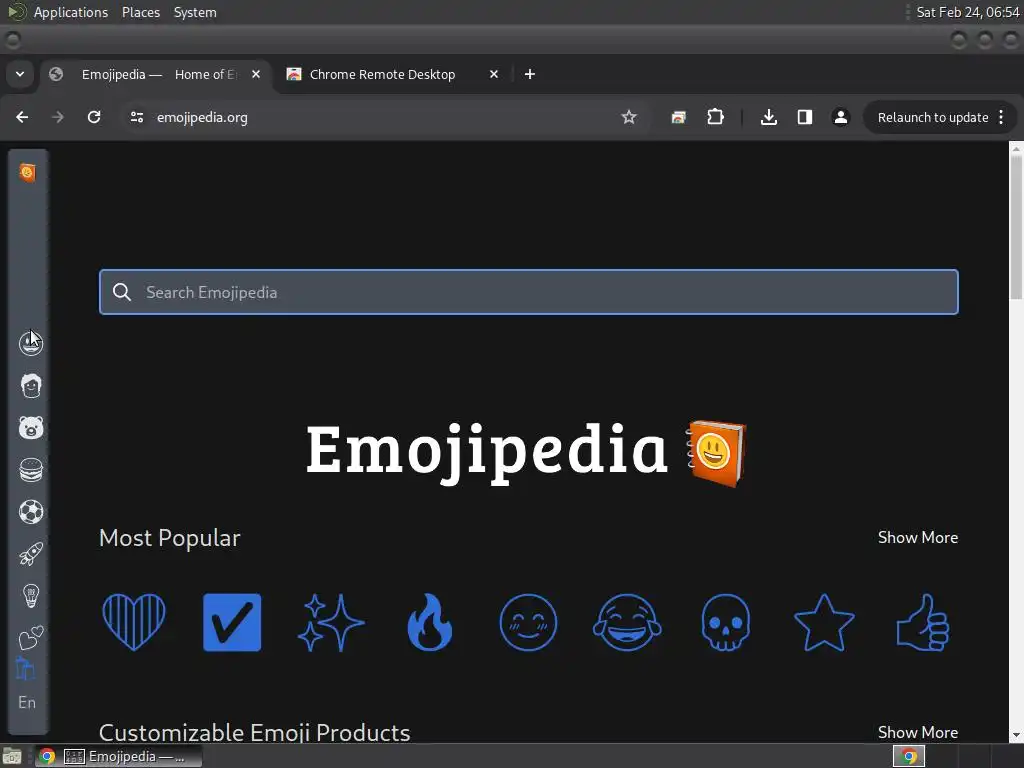Open Chrome three-dot menu
Viewport: 1024px width, 768px height.
coord(1001,118)
